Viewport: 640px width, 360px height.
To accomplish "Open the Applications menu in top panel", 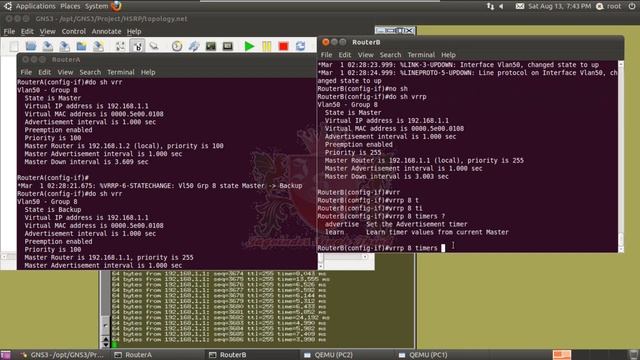I will [x=35, y=6].
